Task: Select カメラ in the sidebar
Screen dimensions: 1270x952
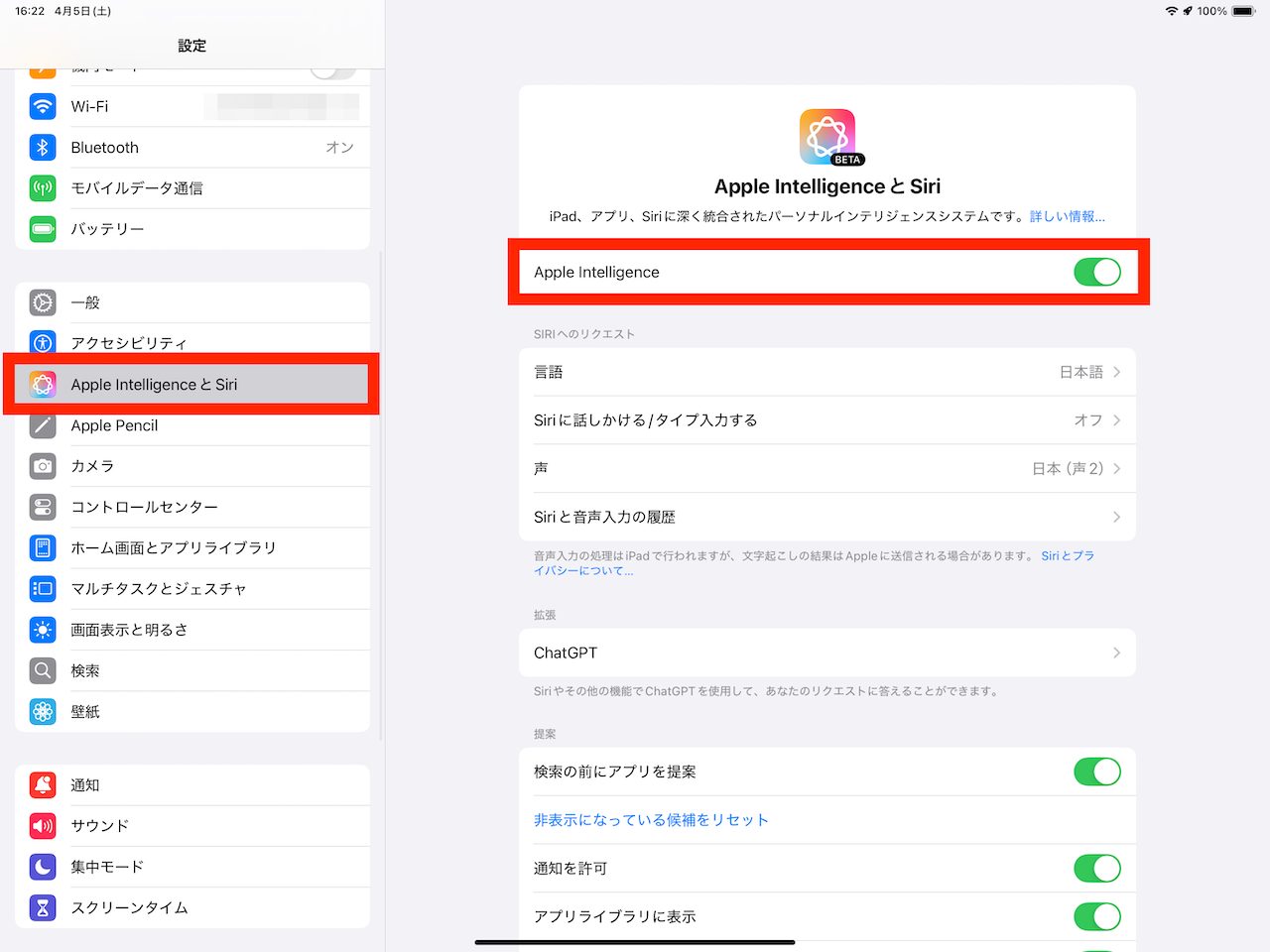Action: coord(192,466)
